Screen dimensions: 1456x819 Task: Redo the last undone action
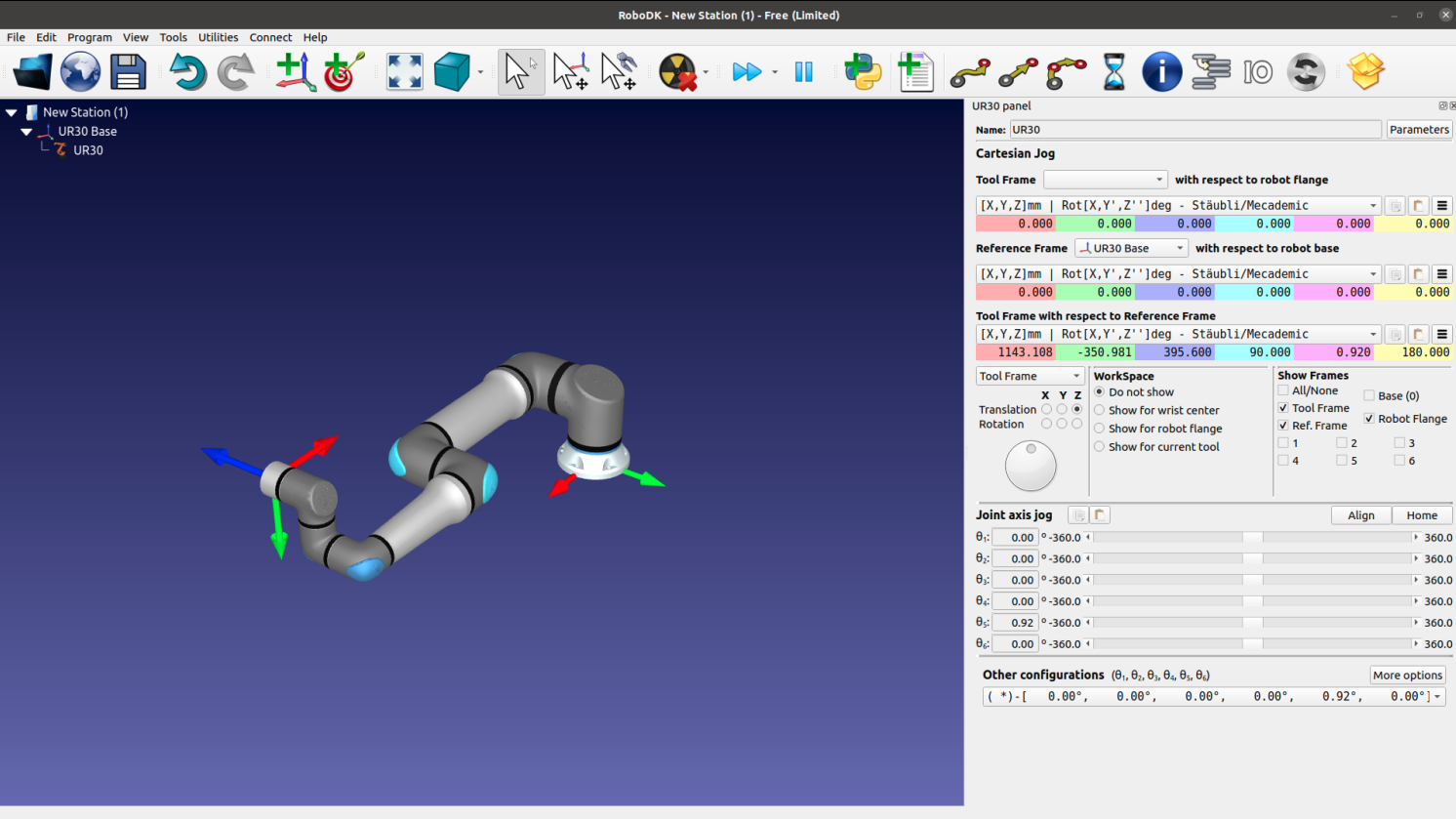[235, 72]
